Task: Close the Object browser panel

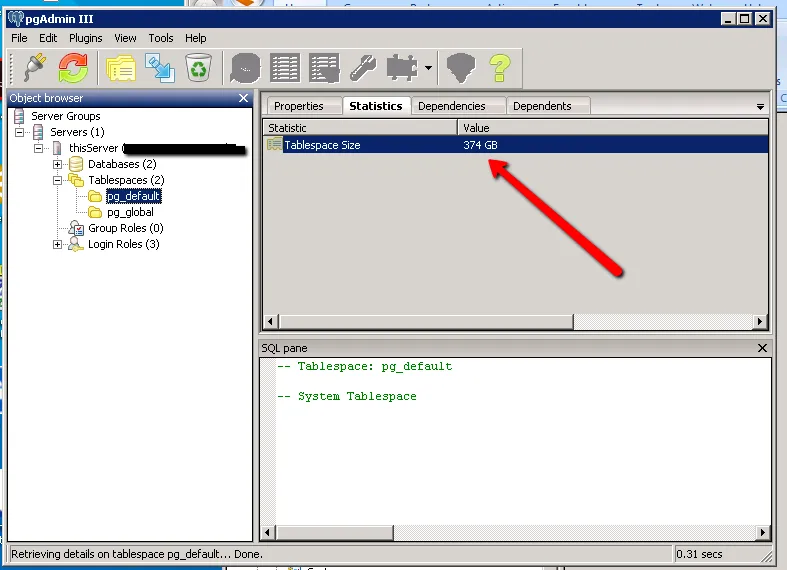Action: click(243, 98)
